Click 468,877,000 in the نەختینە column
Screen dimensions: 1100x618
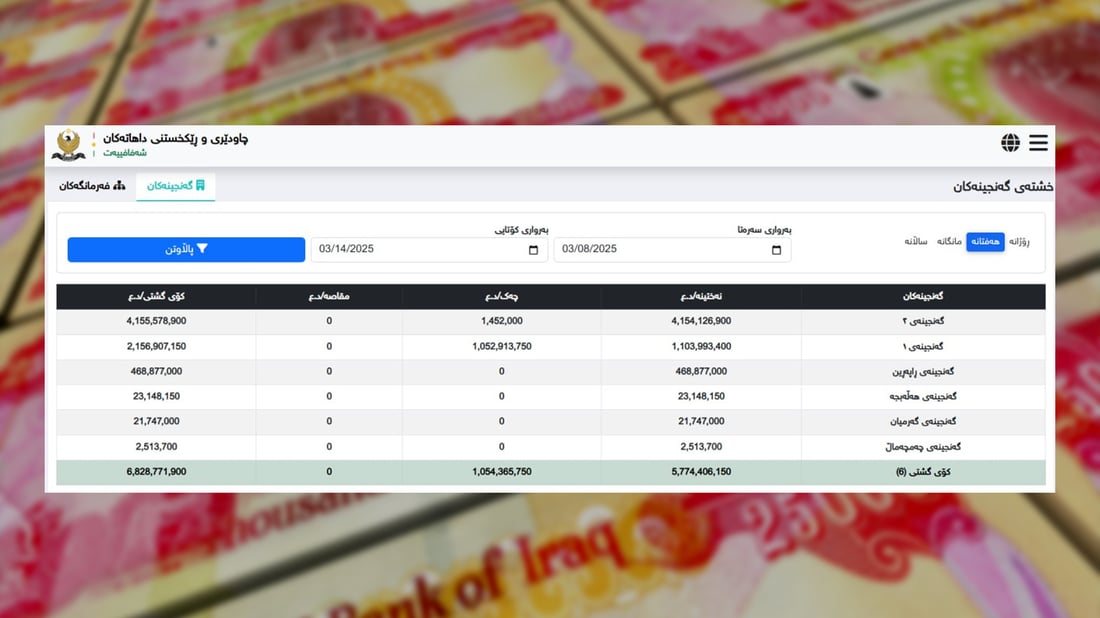click(x=701, y=371)
